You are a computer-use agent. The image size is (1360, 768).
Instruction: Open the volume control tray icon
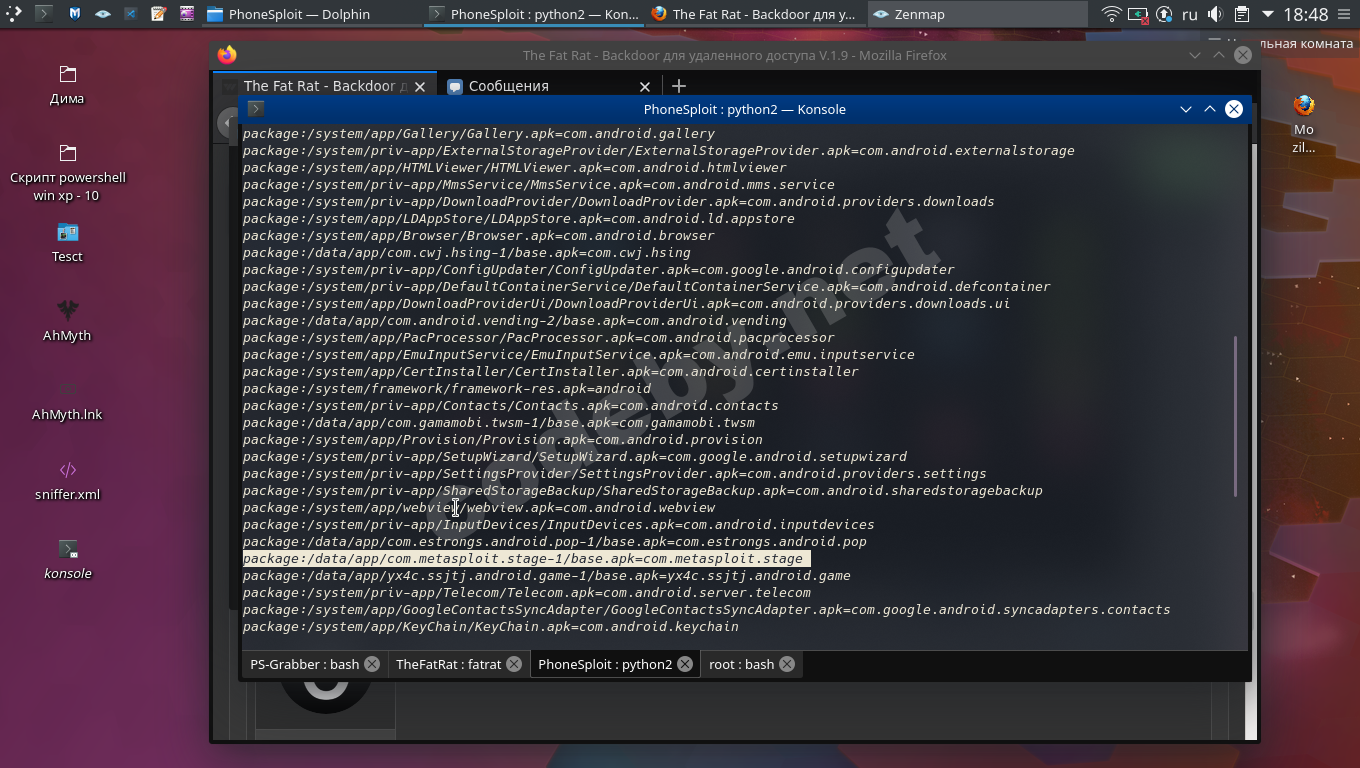(1215, 14)
